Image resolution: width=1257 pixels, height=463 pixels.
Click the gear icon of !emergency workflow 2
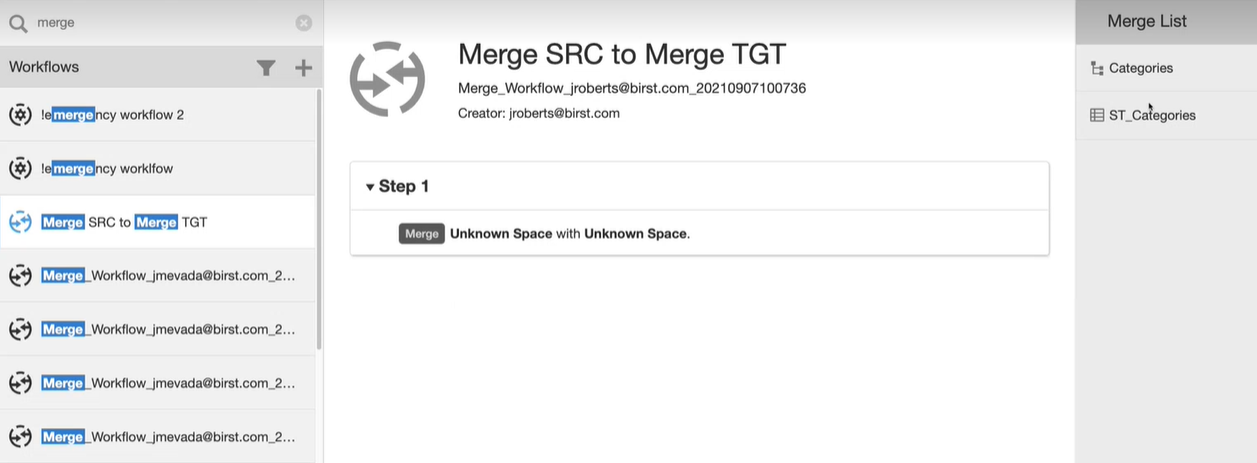pos(20,115)
